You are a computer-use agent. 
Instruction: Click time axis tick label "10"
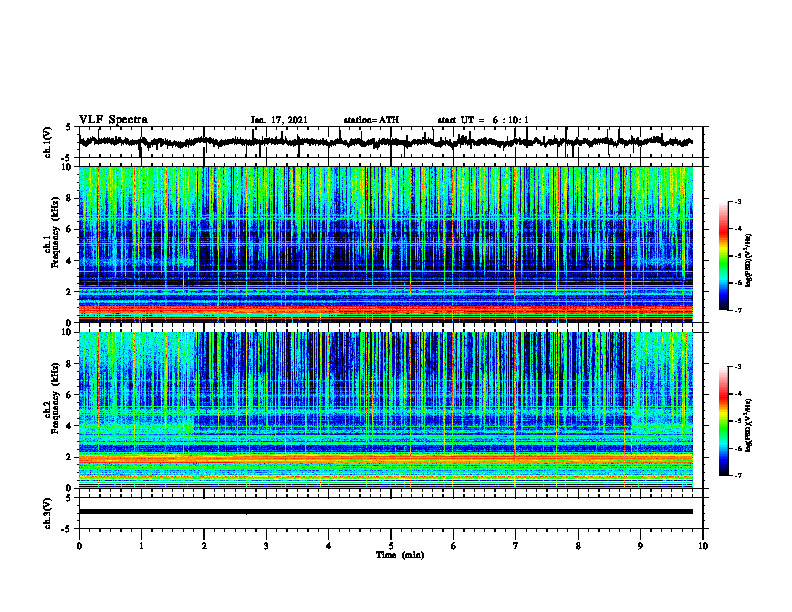pos(703,546)
